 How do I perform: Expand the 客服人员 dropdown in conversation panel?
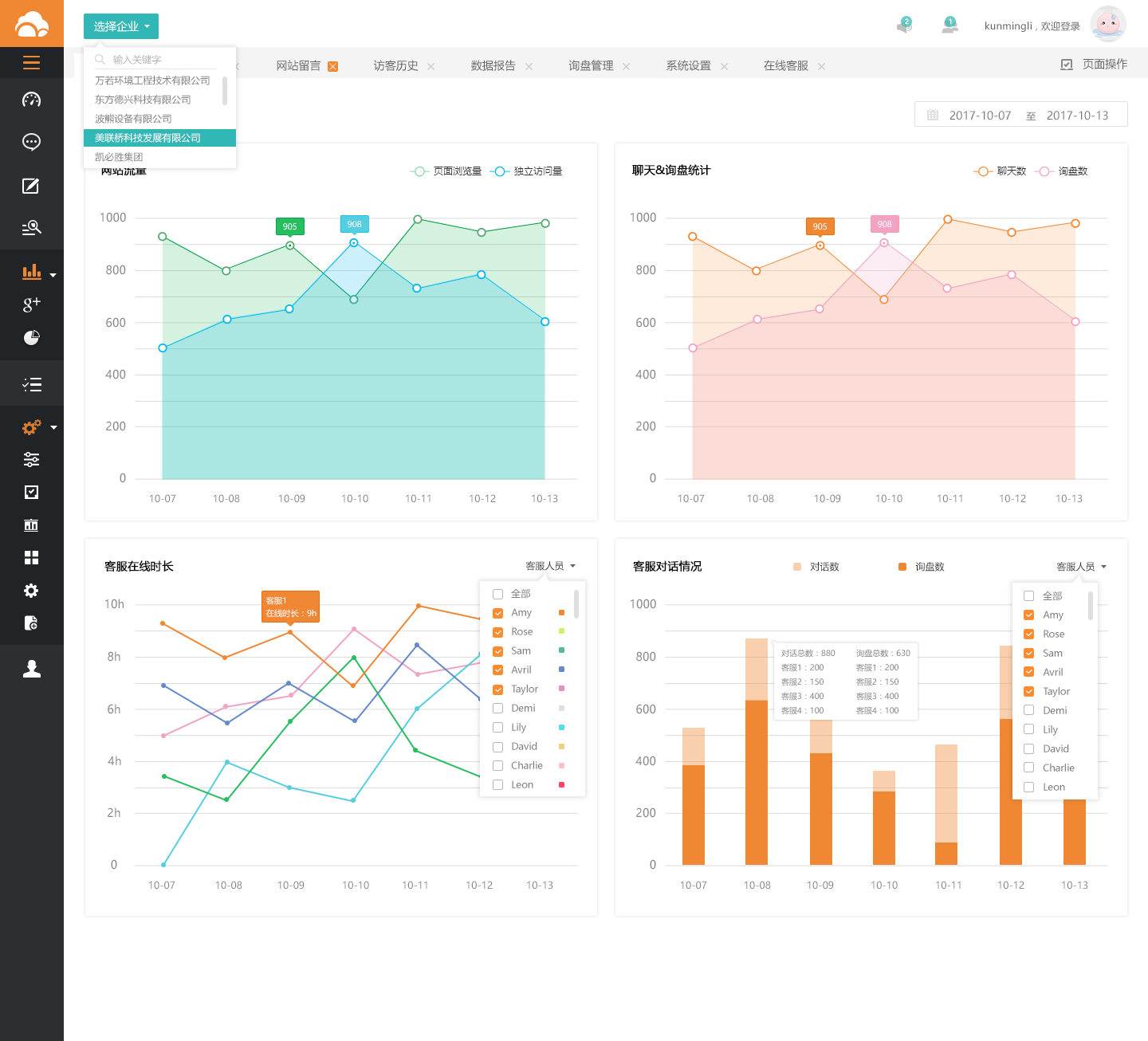click(x=1082, y=567)
